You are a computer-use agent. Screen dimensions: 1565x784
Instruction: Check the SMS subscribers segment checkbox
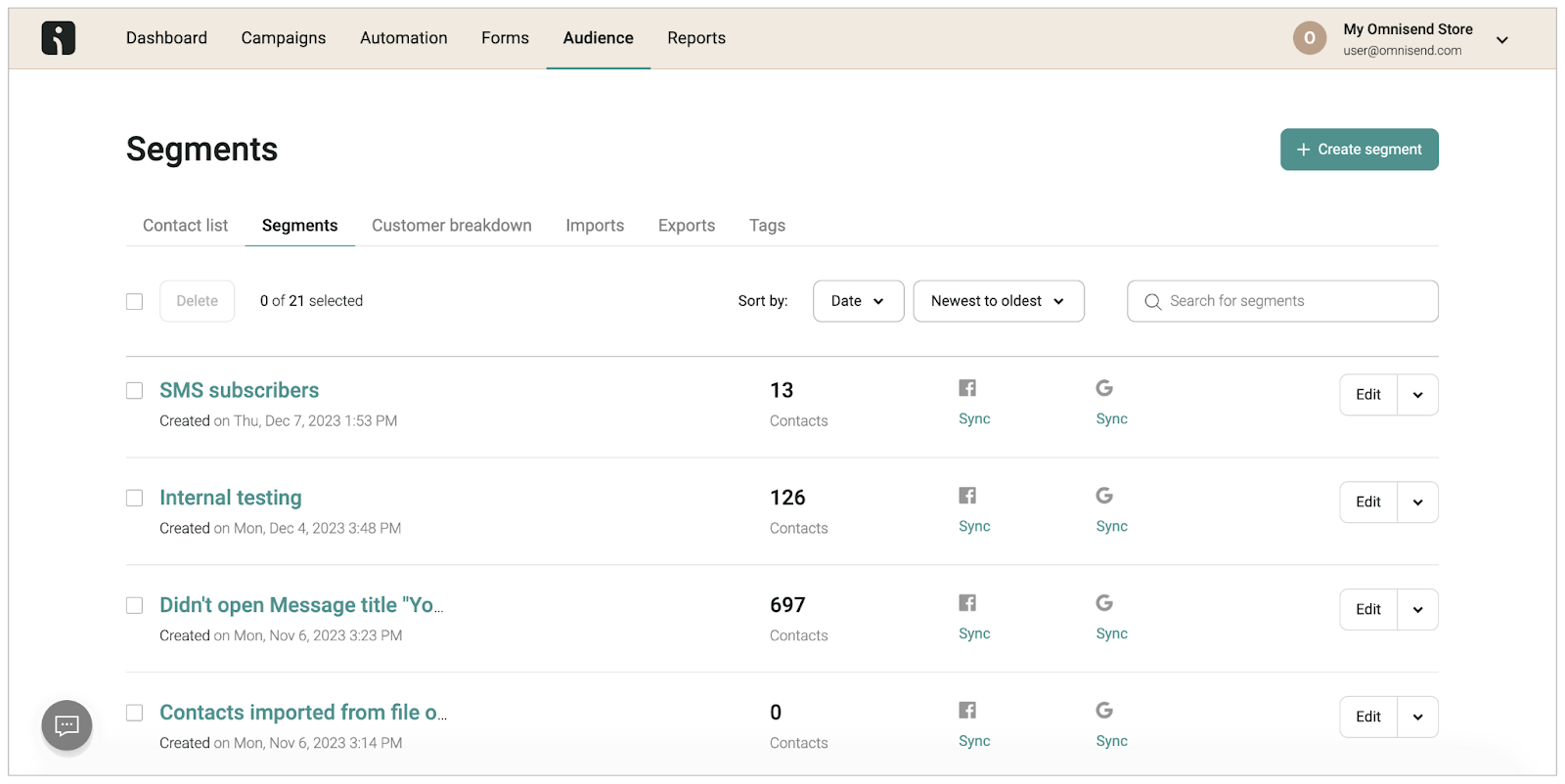(x=135, y=391)
